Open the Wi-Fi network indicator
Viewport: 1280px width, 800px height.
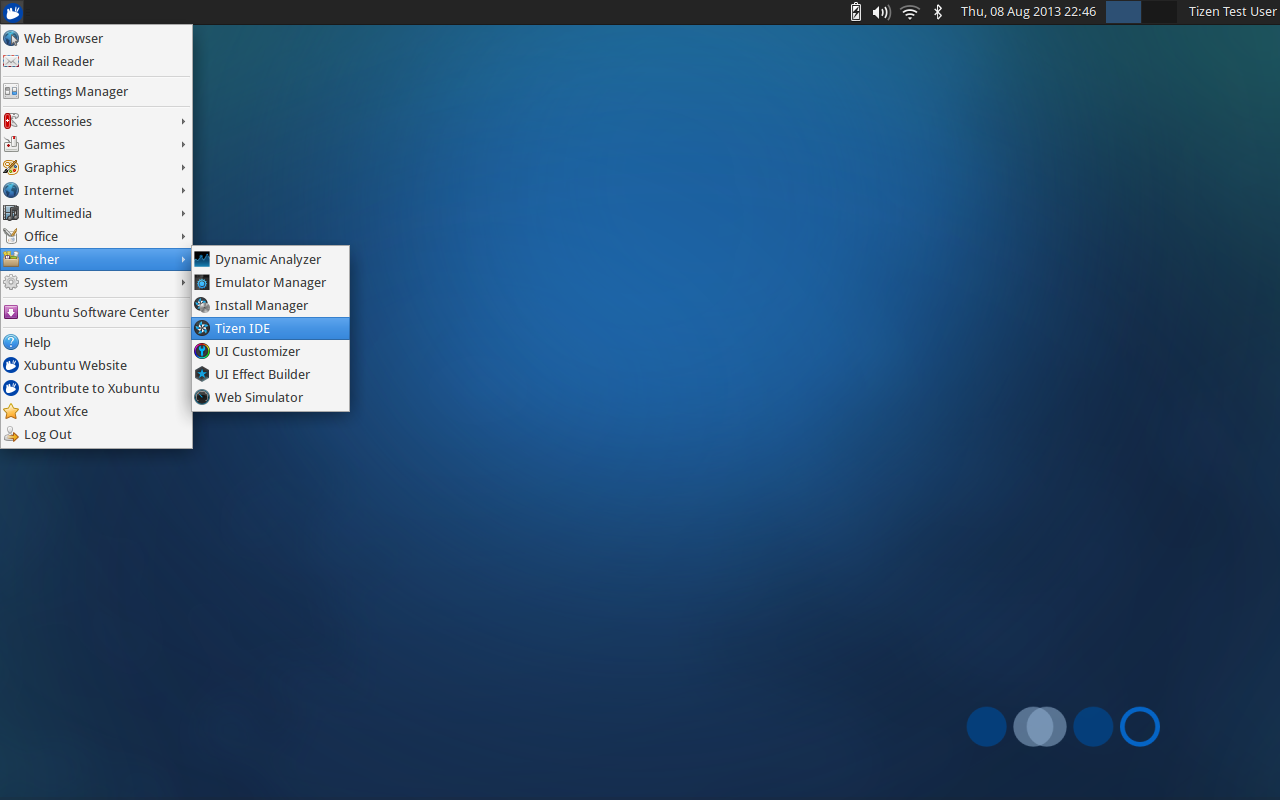click(x=909, y=12)
